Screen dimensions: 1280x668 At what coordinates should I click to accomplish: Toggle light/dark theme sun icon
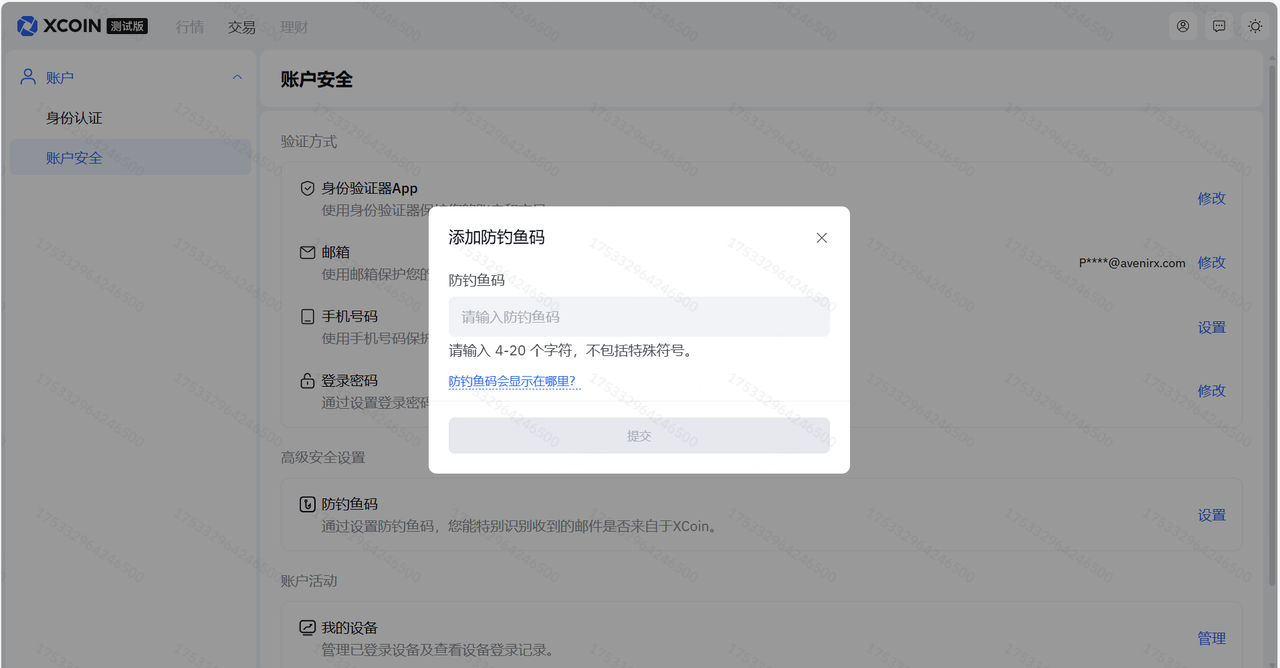[1255, 27]
